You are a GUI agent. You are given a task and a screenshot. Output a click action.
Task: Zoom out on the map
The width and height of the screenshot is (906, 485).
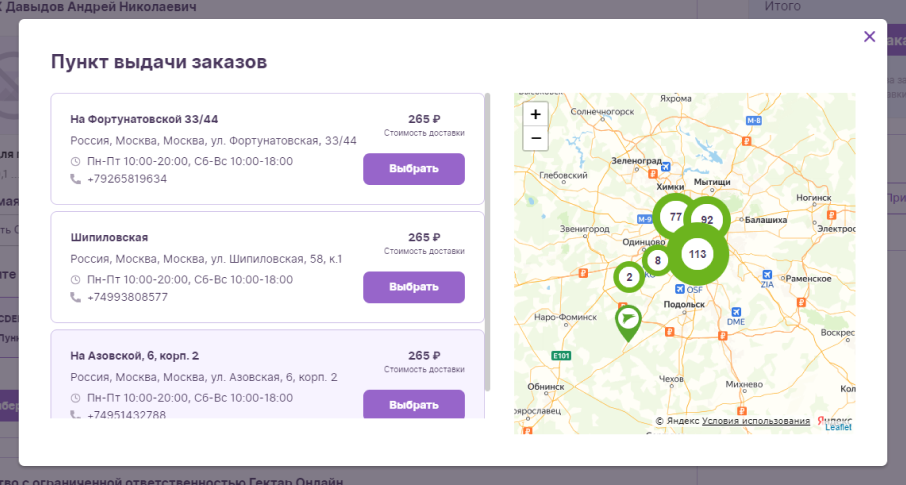(x=535, y=138)
